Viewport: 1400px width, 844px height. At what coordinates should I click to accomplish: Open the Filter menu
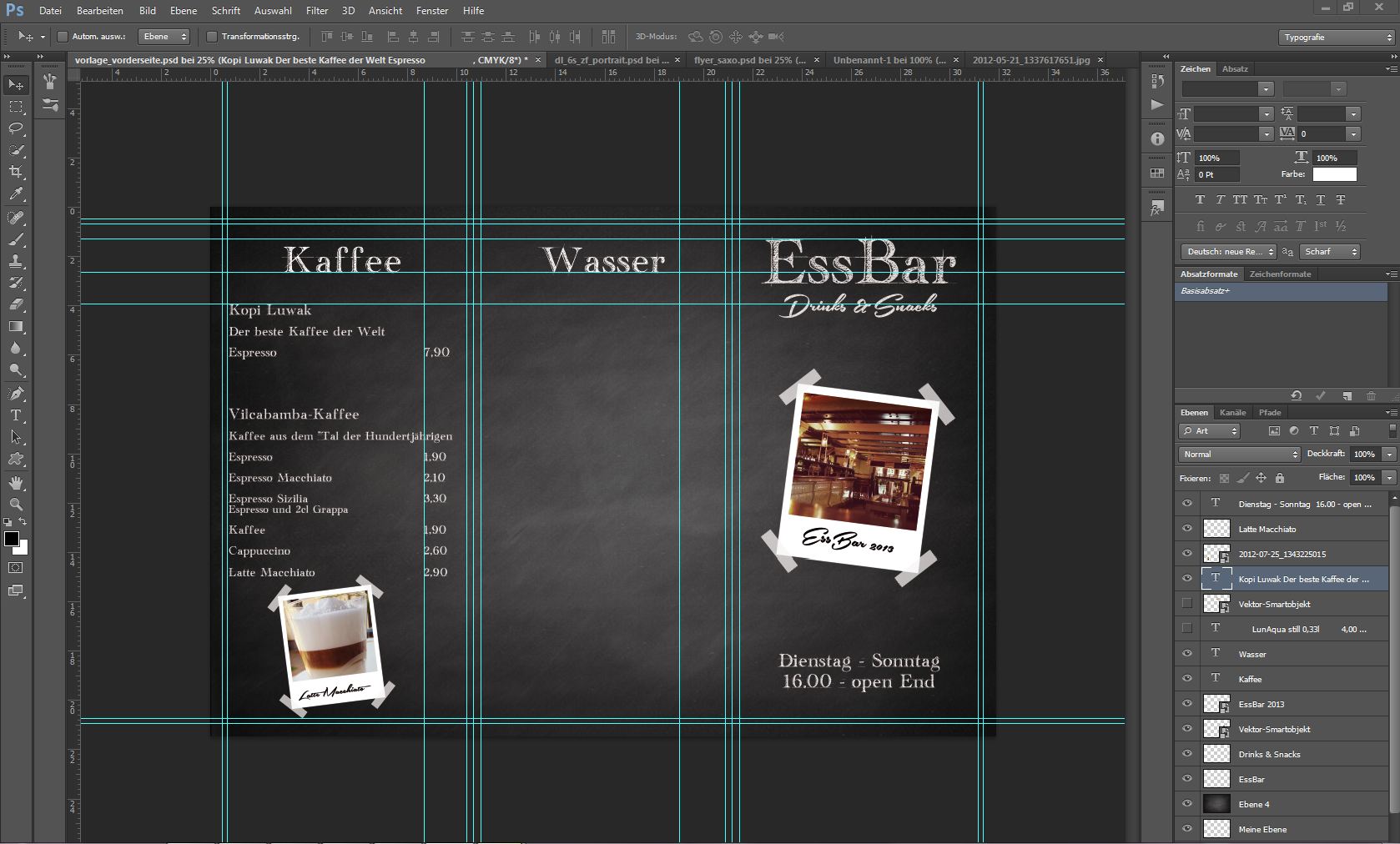tap(317, 11)
